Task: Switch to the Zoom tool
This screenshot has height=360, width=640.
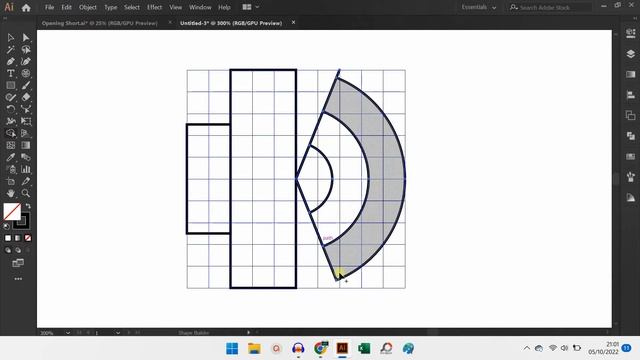Action: click(x=26, y=193)
